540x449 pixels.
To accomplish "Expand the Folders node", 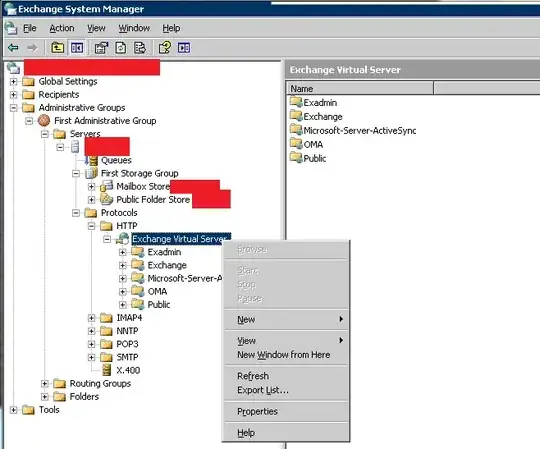I will coord(44,397).
